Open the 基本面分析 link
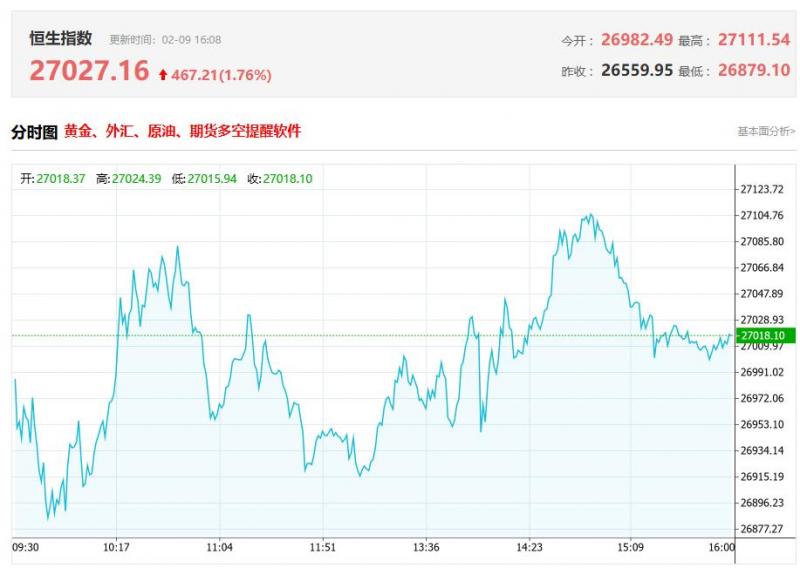 pyautogui.click(x=766, y=131)
